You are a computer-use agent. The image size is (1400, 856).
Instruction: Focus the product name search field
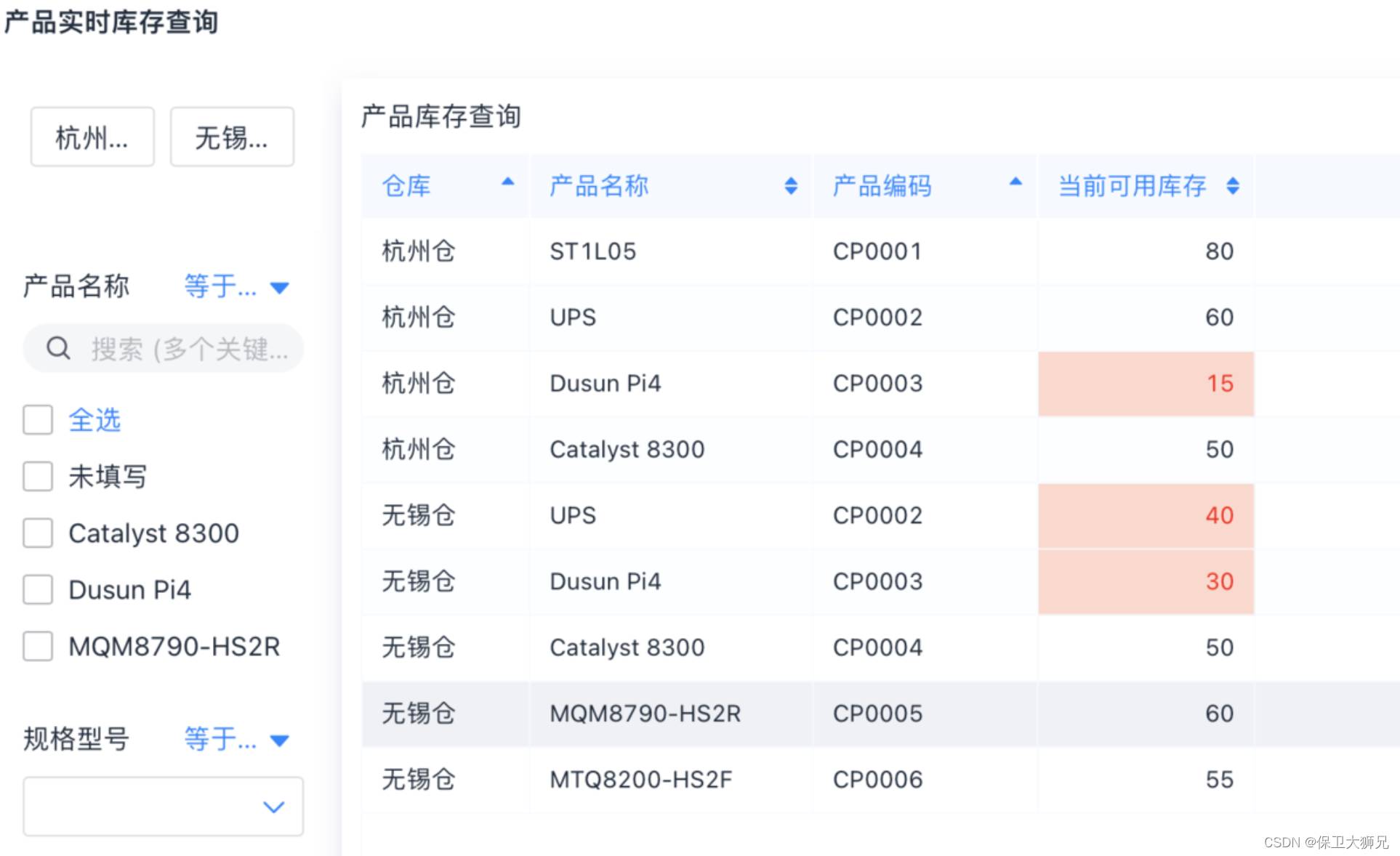point(188,349)
